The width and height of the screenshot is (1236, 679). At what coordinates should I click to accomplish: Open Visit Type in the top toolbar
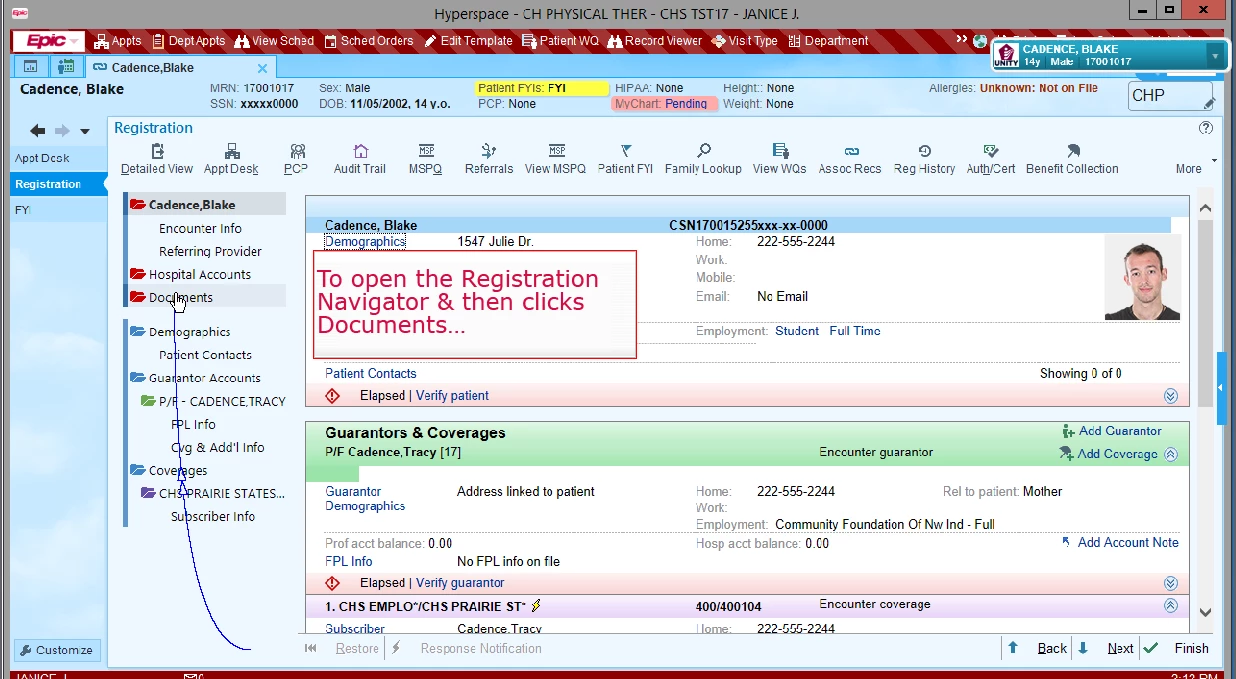click(x=745, y=41)
